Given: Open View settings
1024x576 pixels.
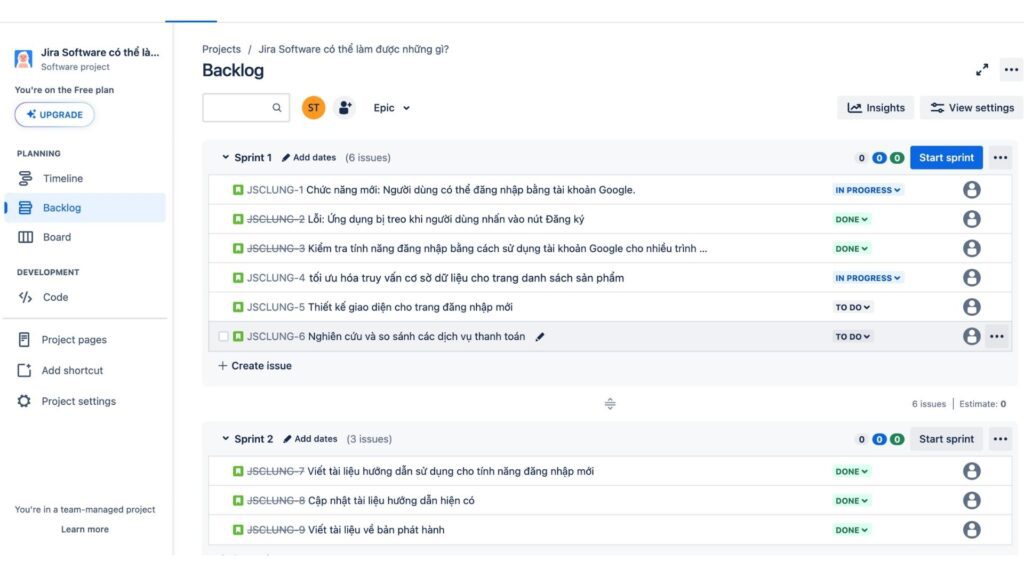Looking at the screenshot, I should pos(972,108).
